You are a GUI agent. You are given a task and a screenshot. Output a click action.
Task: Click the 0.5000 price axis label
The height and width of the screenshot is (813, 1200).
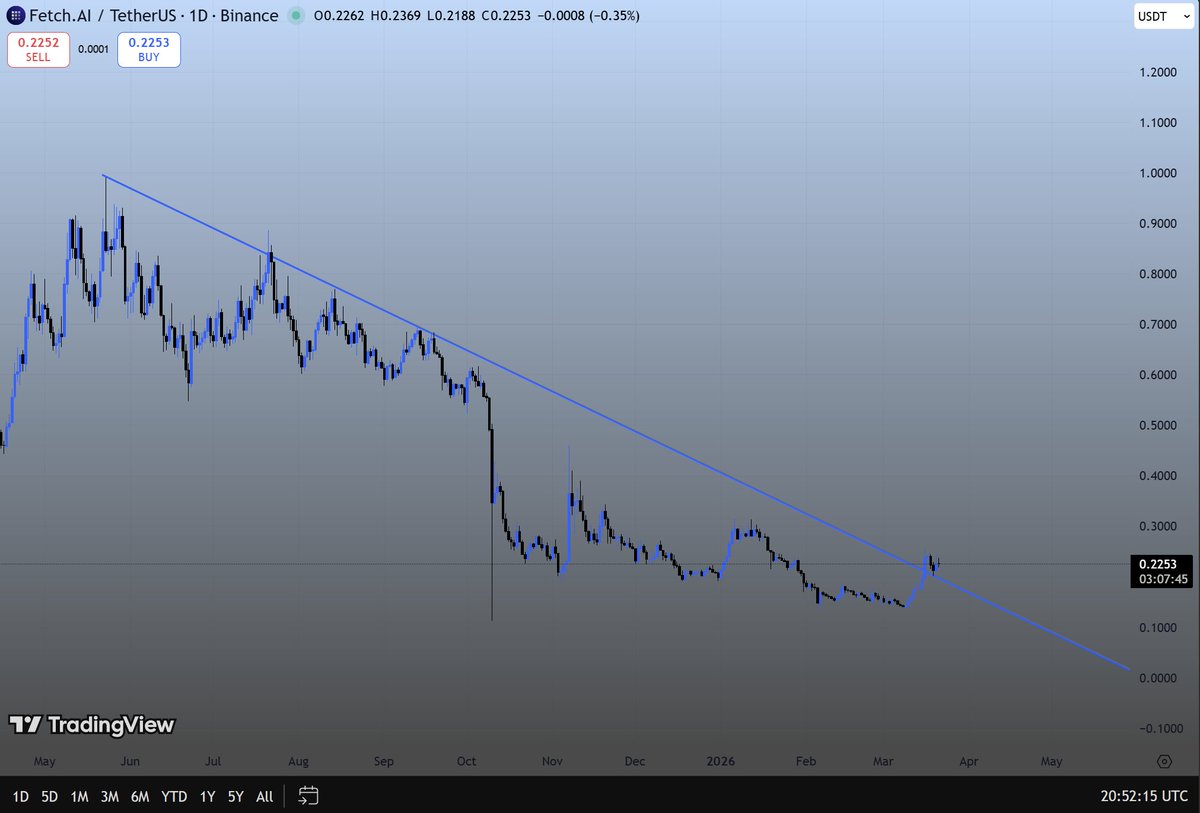1157,426
